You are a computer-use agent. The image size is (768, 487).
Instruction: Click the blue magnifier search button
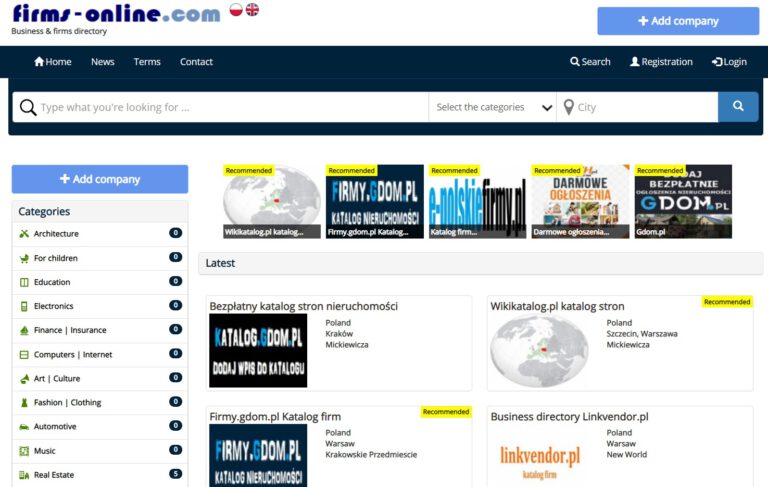coord(738,107)
